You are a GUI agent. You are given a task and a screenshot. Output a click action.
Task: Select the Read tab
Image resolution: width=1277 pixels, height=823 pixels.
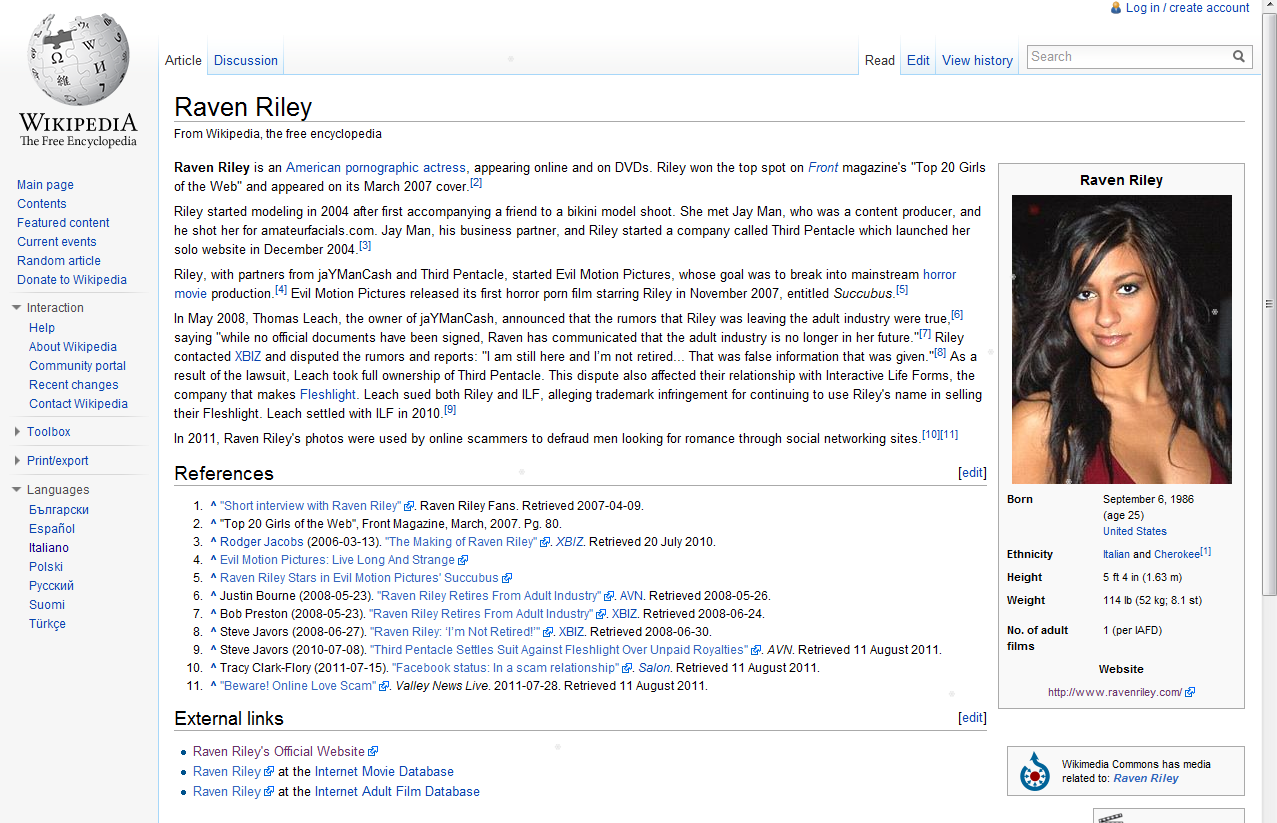coord(880,60)
